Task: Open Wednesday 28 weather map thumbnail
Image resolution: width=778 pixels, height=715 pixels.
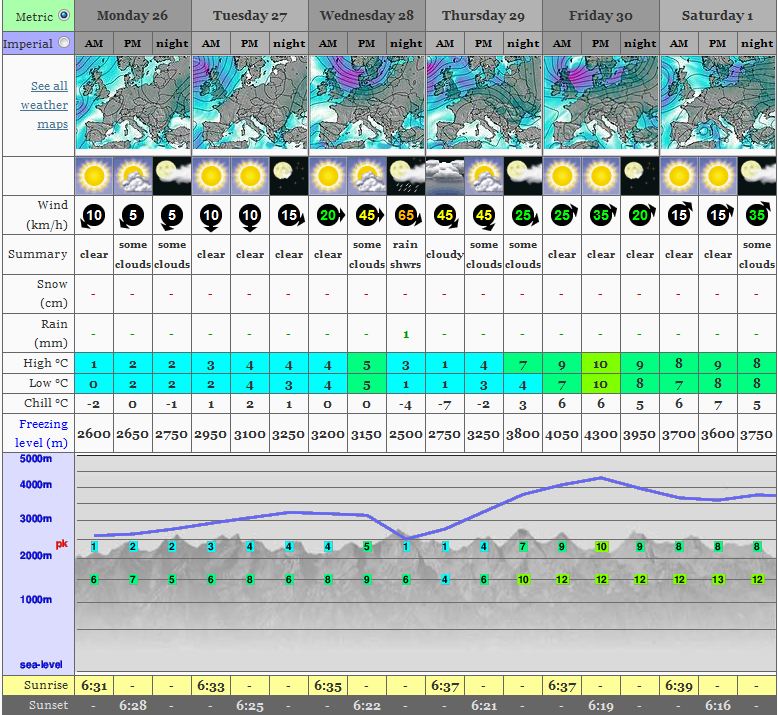Action: pos(366,103)
